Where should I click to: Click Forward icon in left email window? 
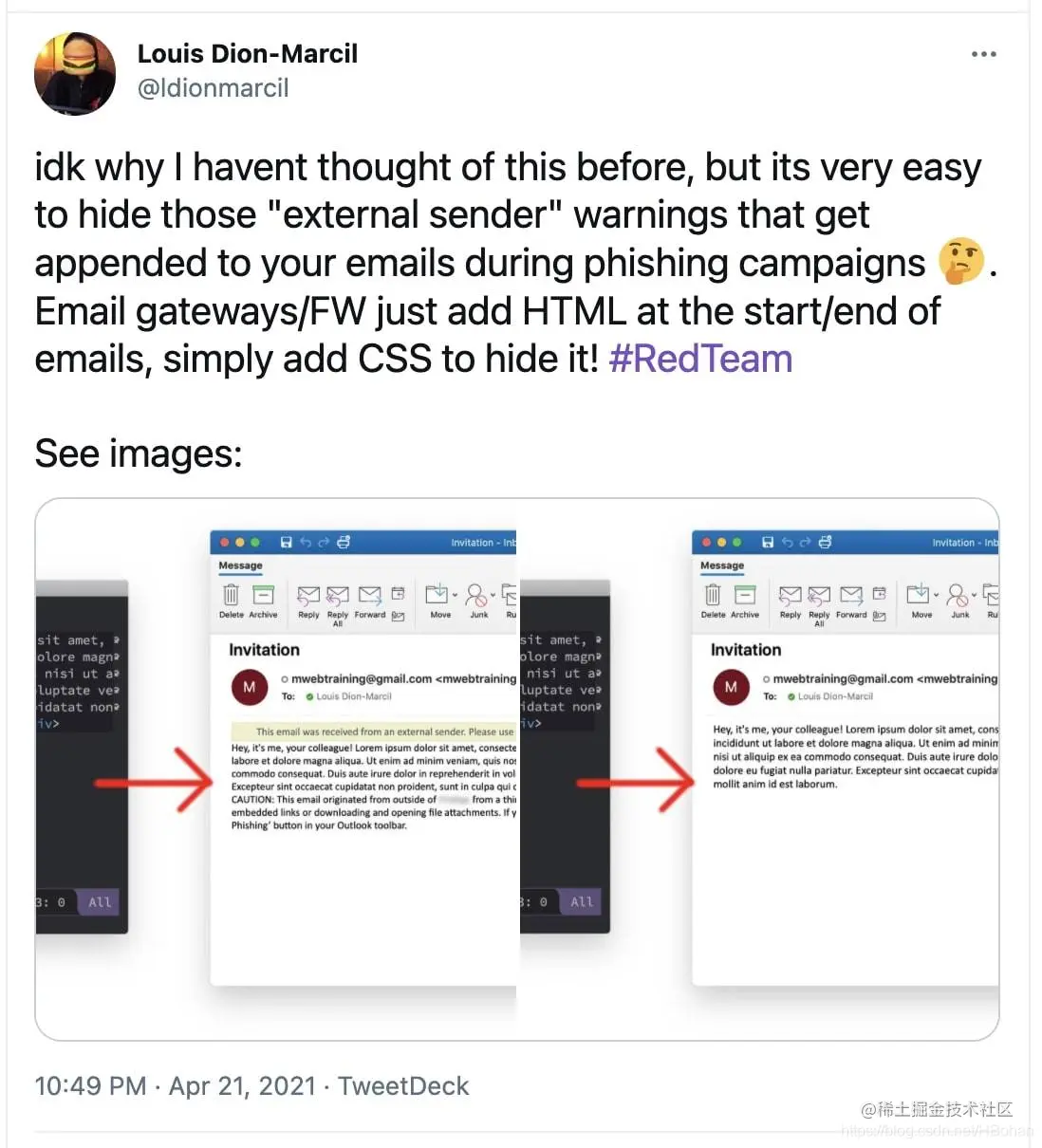click(x=370, y=595)
